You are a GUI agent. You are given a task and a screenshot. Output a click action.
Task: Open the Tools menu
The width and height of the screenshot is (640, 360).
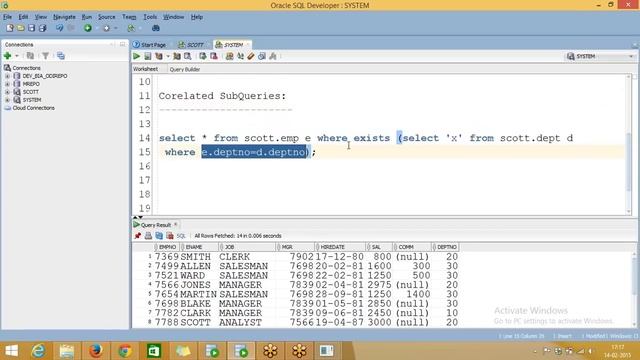(x=150, y=17)
